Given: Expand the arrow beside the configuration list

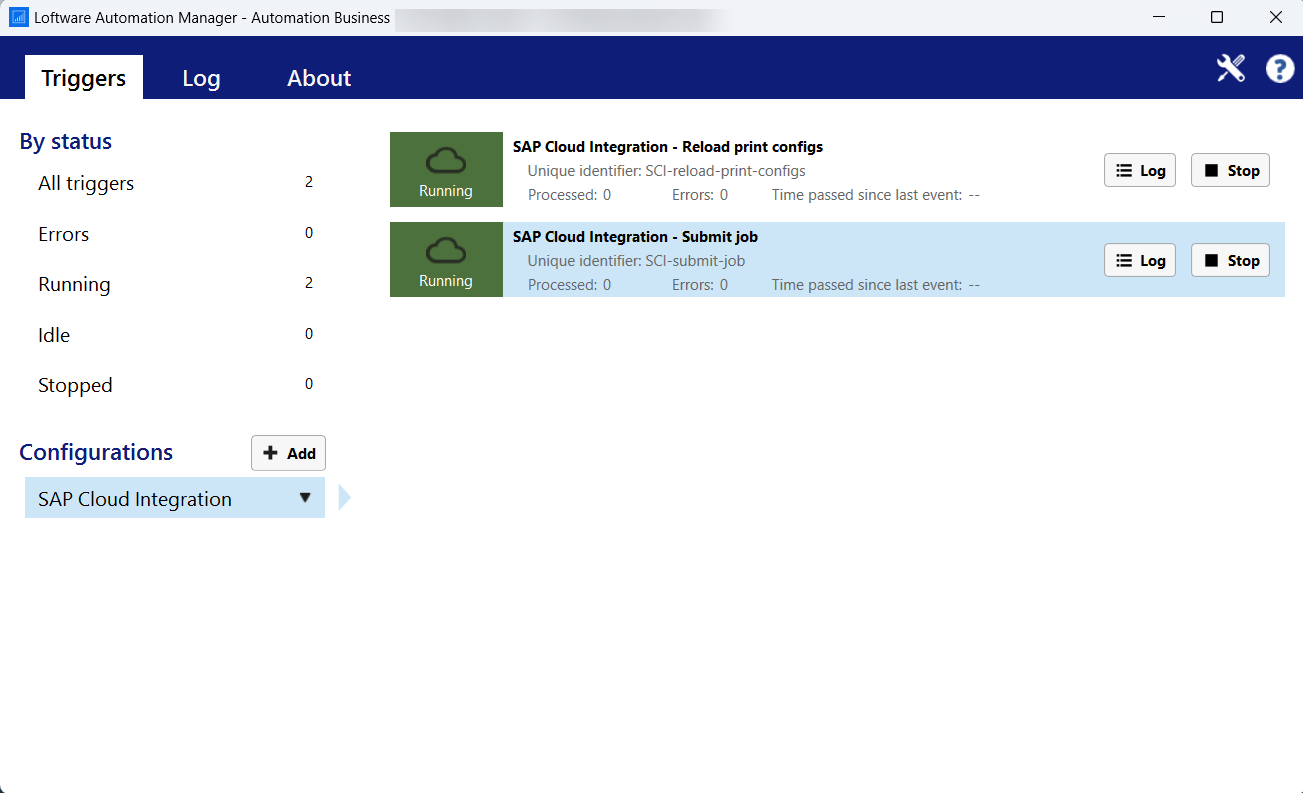Looking at the screenshot, I should [344, 496].
